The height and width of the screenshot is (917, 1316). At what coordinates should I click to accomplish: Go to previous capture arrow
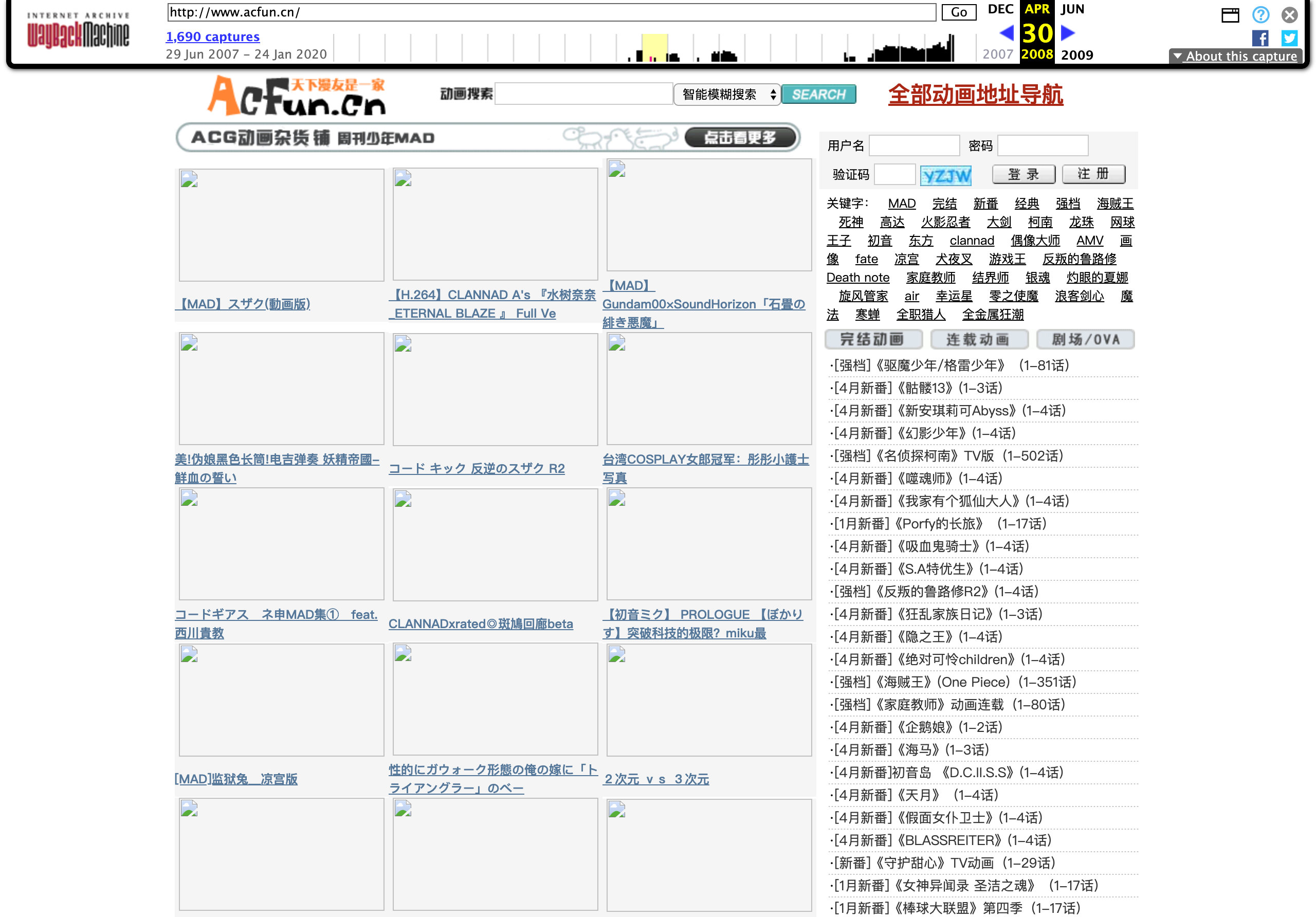(x=1007, y=33)
